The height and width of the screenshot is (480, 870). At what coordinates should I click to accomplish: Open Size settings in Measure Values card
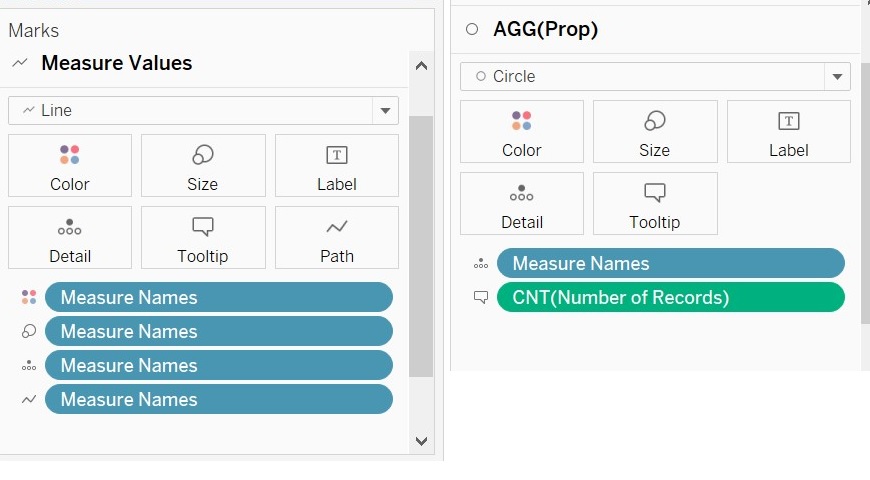pos(203,166)
